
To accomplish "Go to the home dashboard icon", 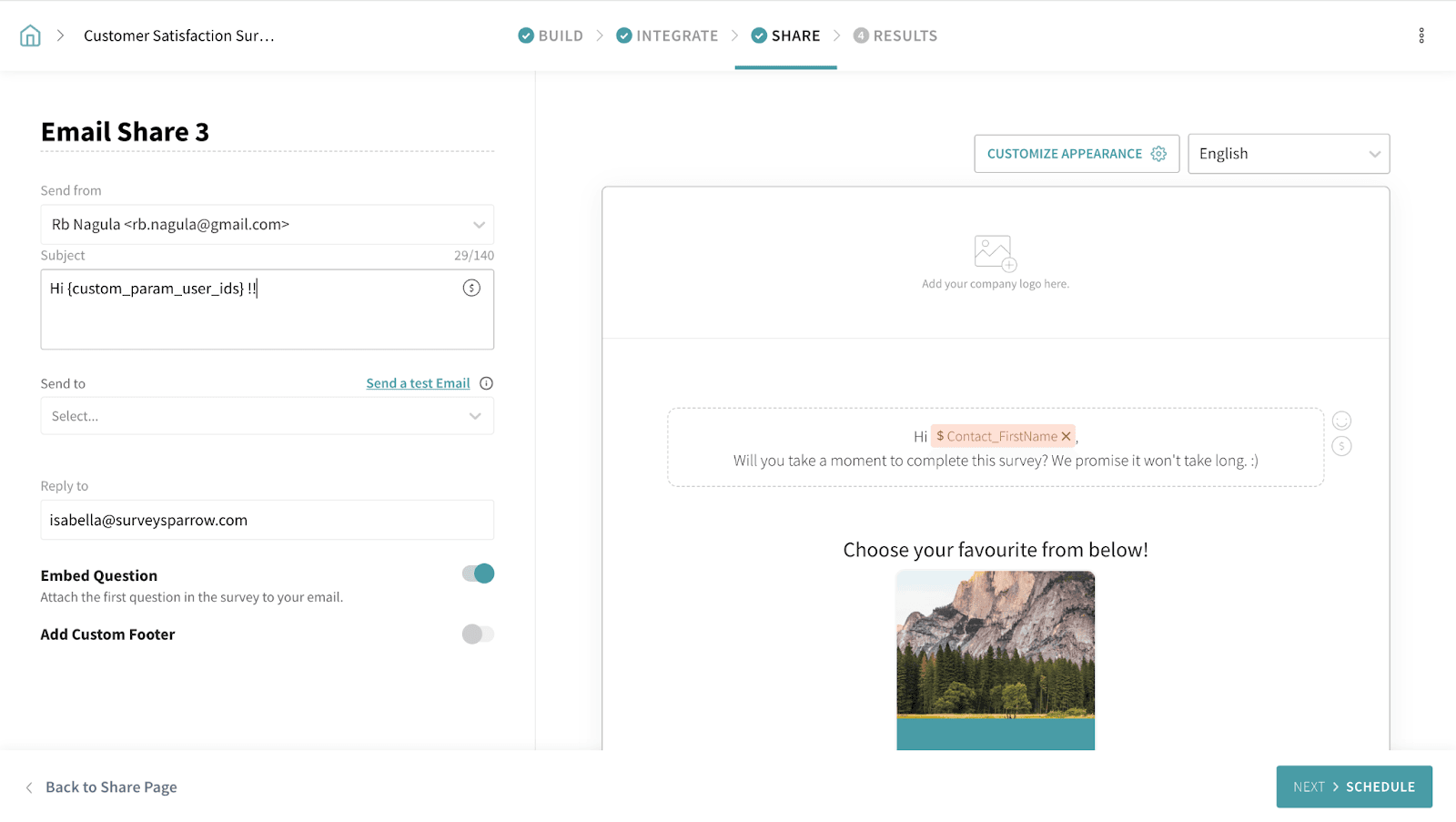I will point(30,36).
